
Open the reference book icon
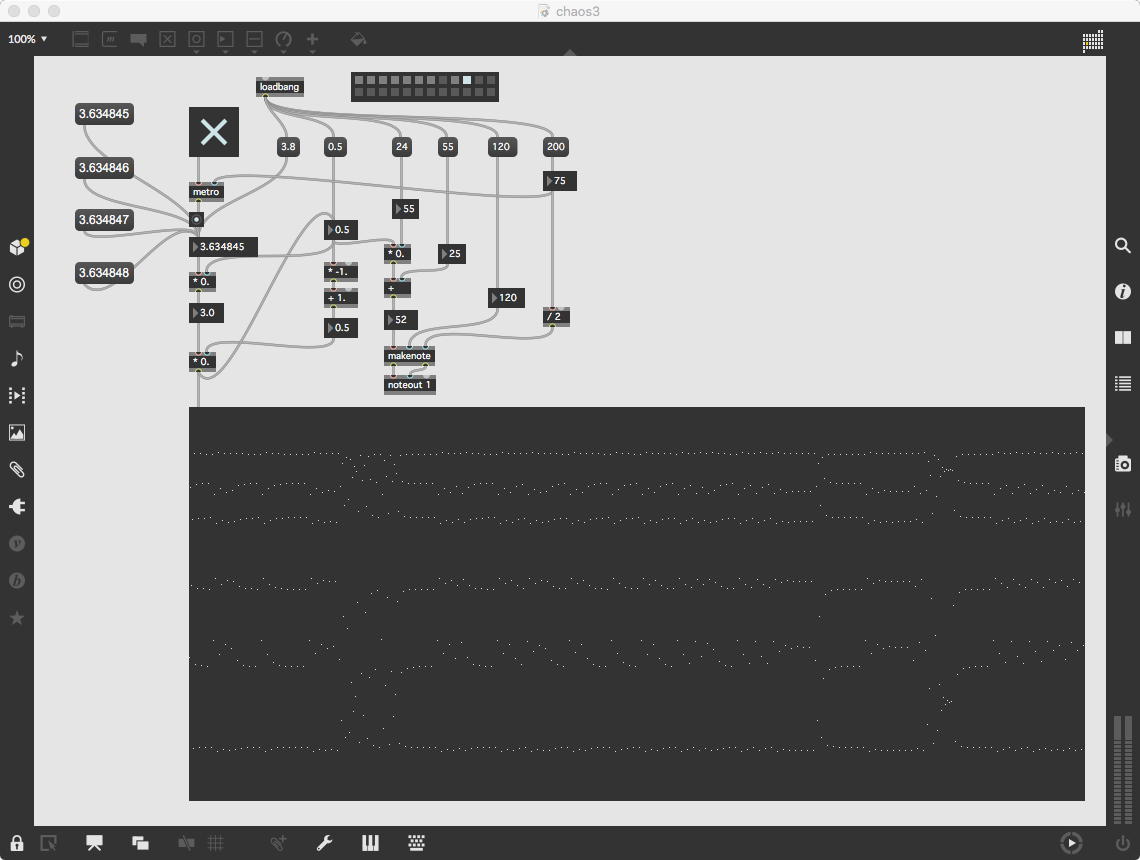click(x=1123, y=337)
